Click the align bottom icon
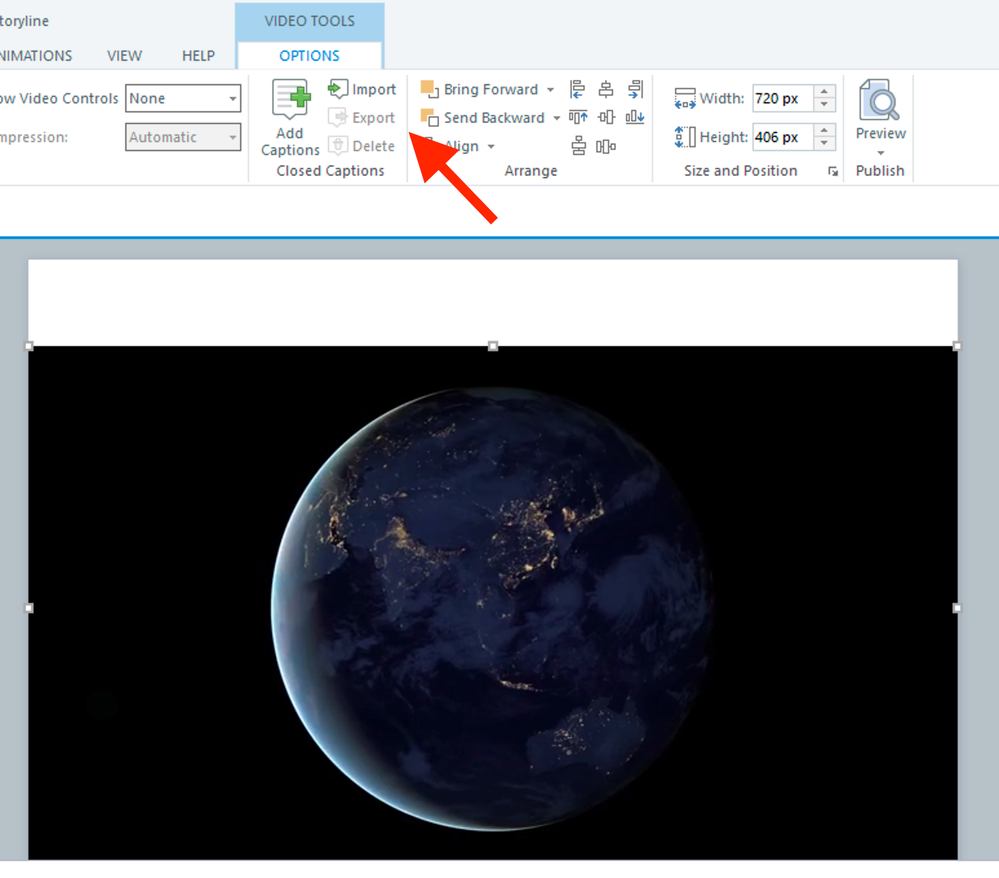 635,118
